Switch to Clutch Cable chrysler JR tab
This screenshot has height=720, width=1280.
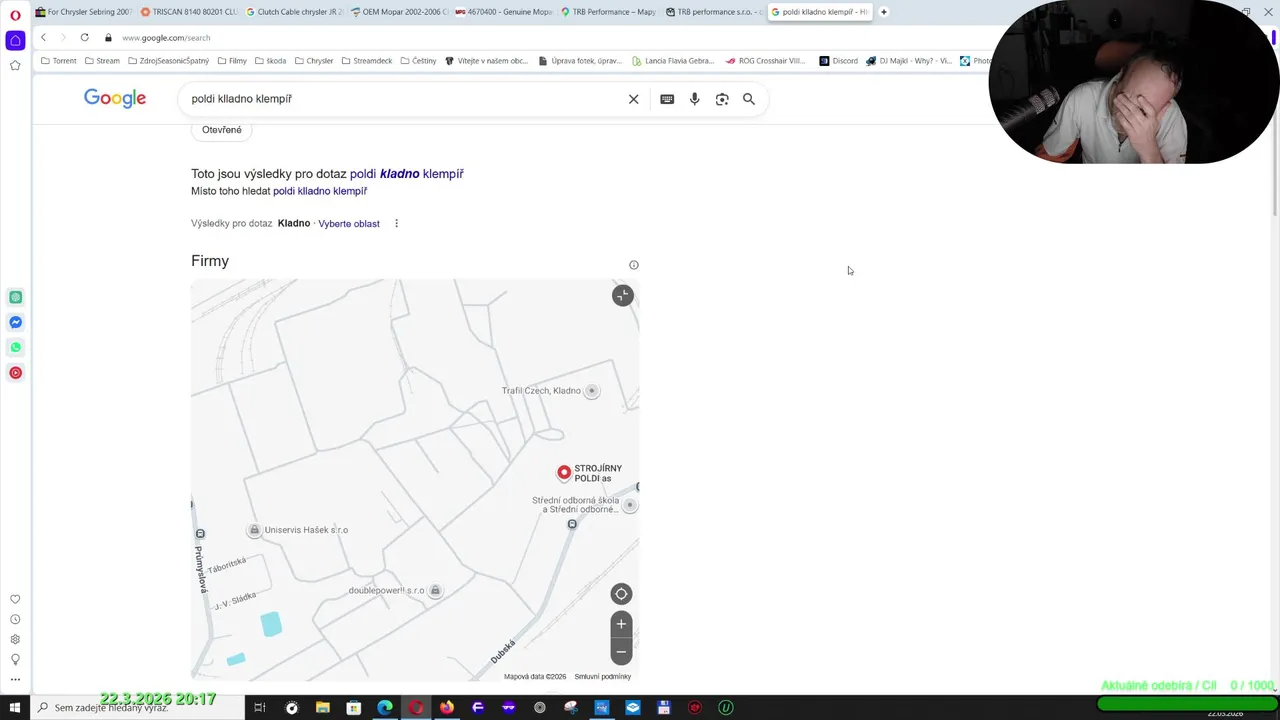[295, 12]
